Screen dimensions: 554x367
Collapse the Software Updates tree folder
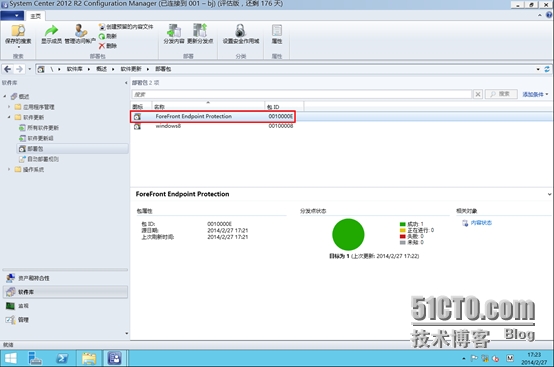pyautogui.click(x=9, y=117)
